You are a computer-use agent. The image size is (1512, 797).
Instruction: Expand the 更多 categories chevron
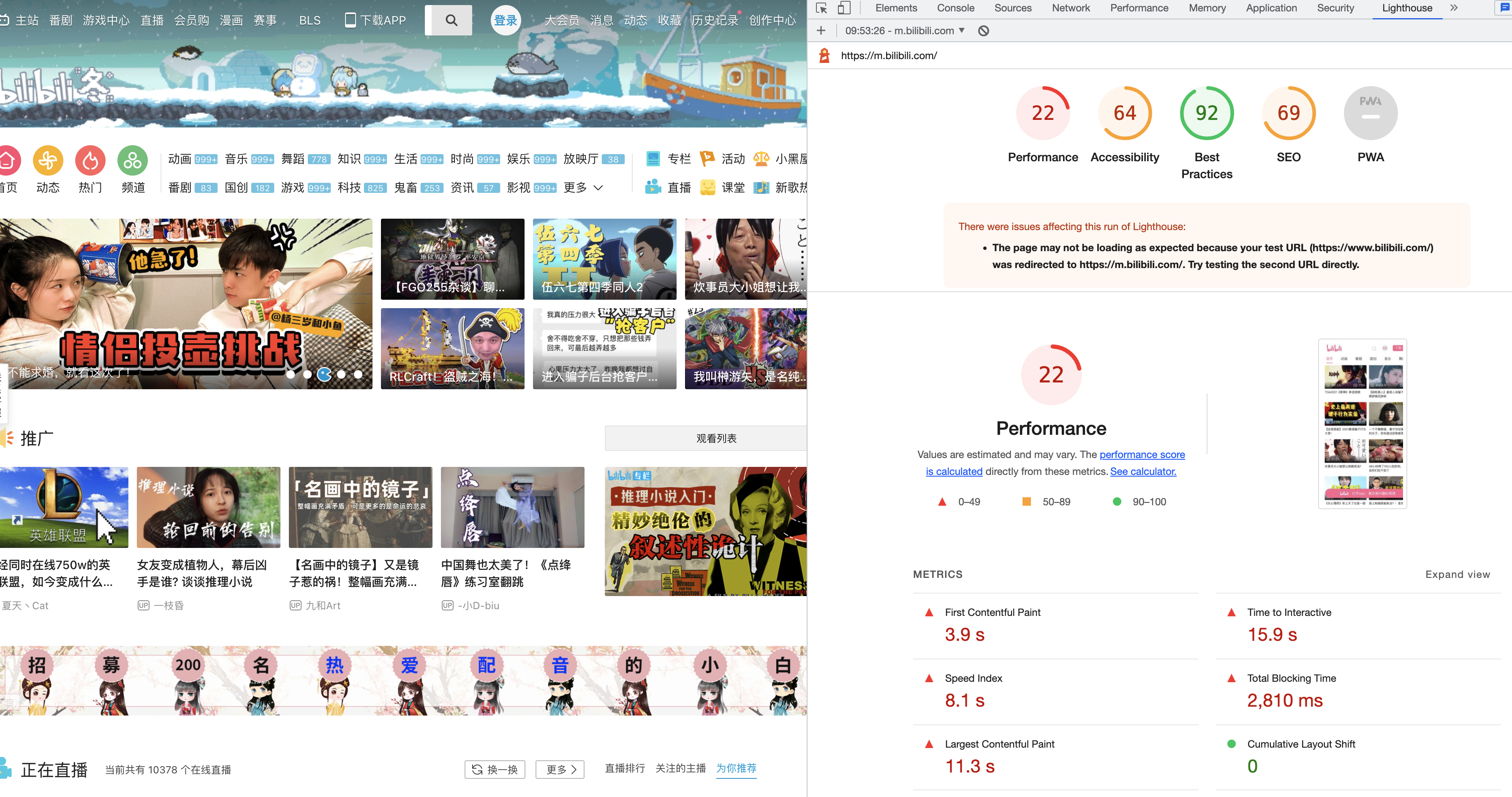point(598,188)
